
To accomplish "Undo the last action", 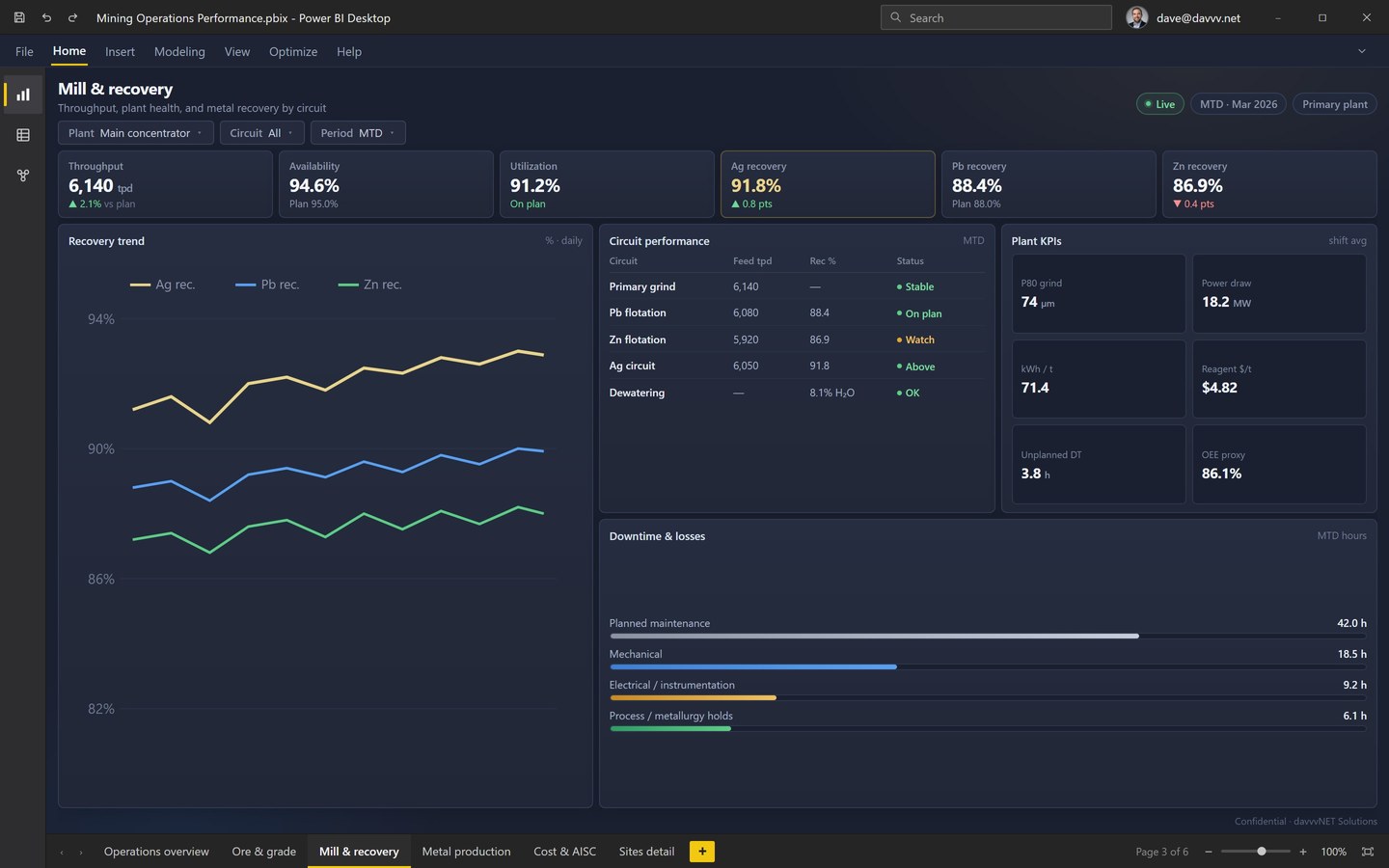I will click(46, 17).
